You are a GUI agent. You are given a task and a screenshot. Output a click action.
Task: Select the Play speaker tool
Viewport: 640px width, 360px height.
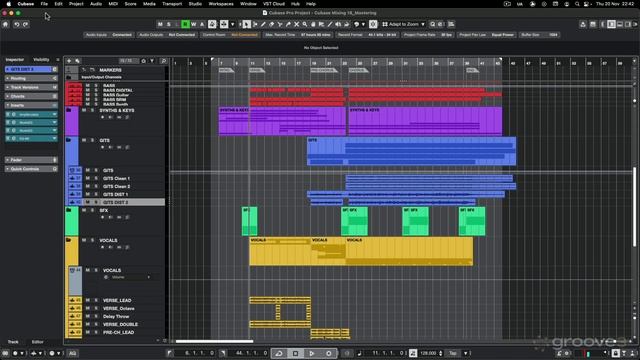338,24
